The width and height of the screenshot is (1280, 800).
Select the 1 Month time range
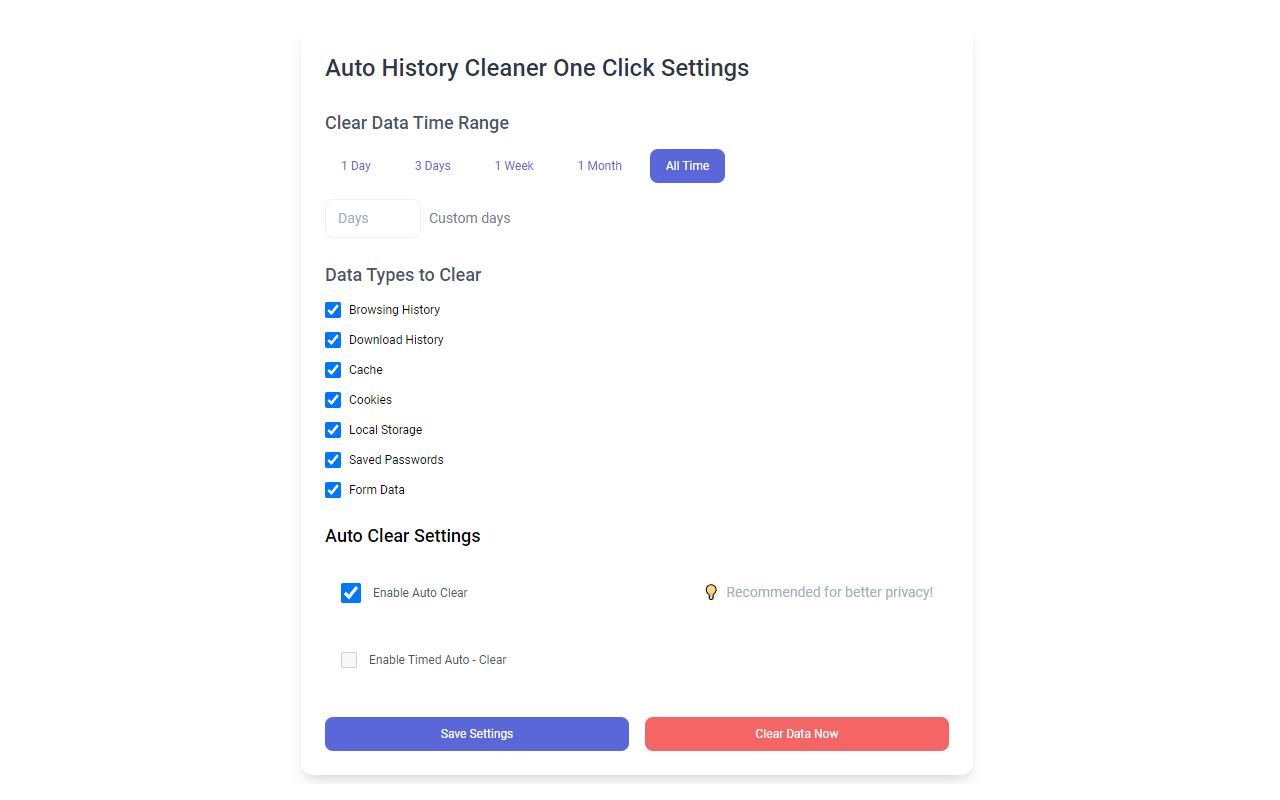pos(600,166)
